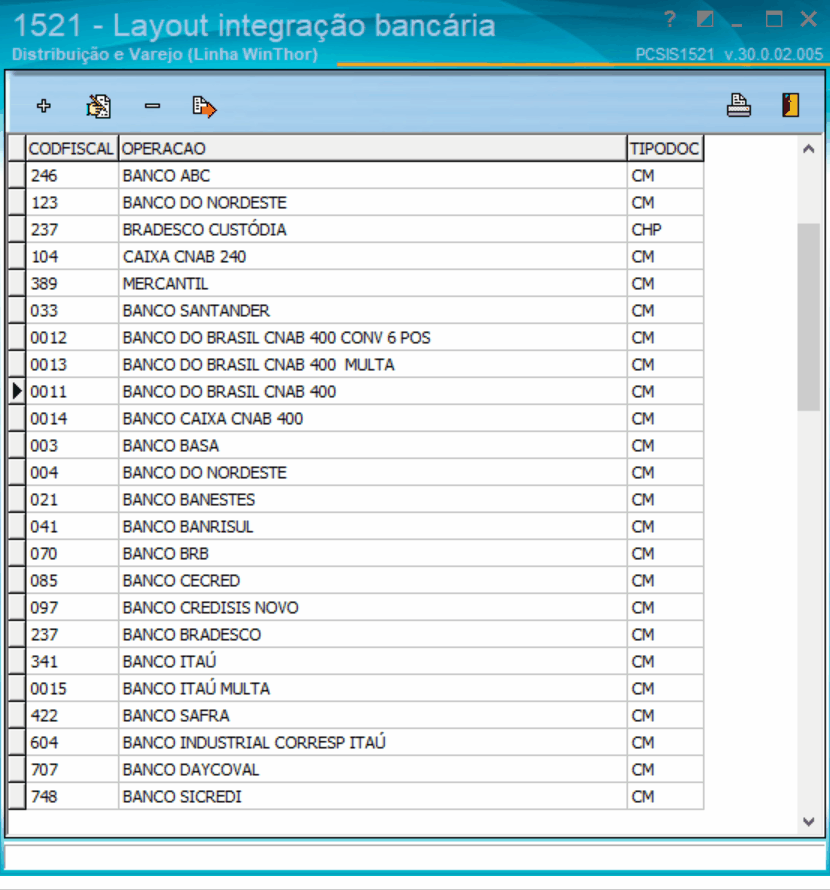Minimize the window
The image size is (830, 890).
click(x=737, y=24)
